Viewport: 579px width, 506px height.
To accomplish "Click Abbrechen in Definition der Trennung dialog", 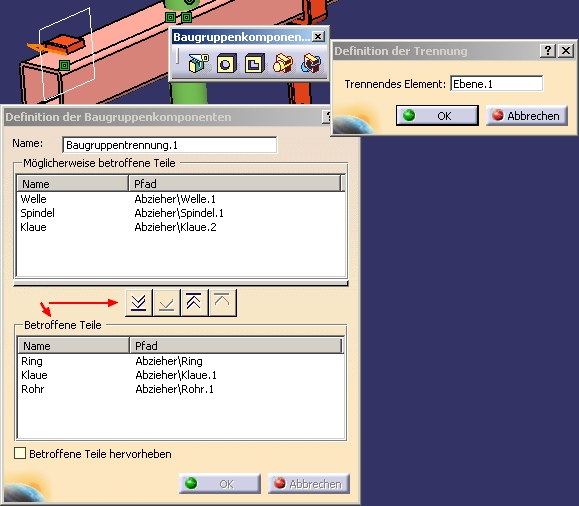I will (x=527, y=116).
